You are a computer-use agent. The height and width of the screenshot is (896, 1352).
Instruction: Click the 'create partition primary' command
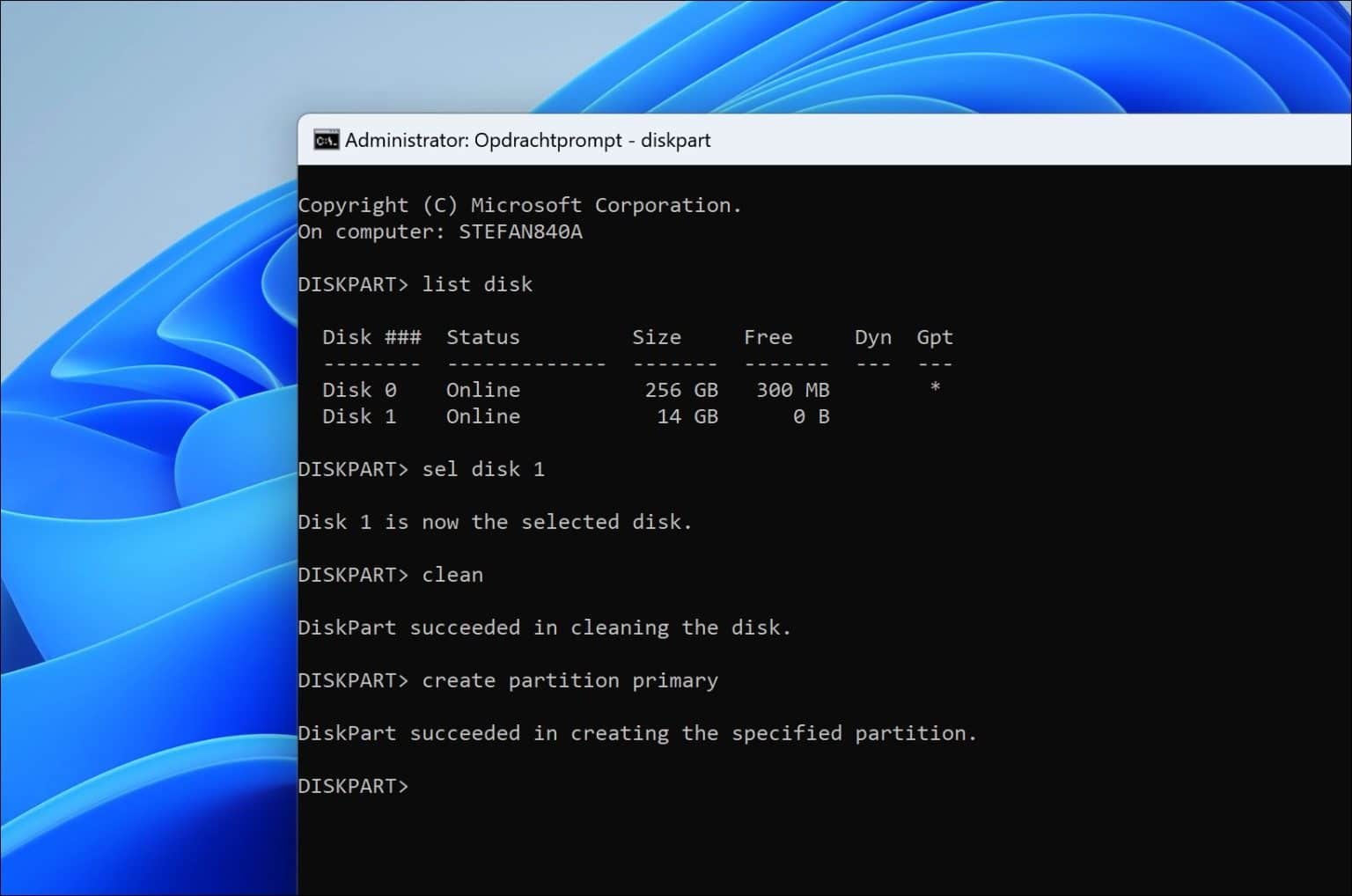click(x=569, y=680)
